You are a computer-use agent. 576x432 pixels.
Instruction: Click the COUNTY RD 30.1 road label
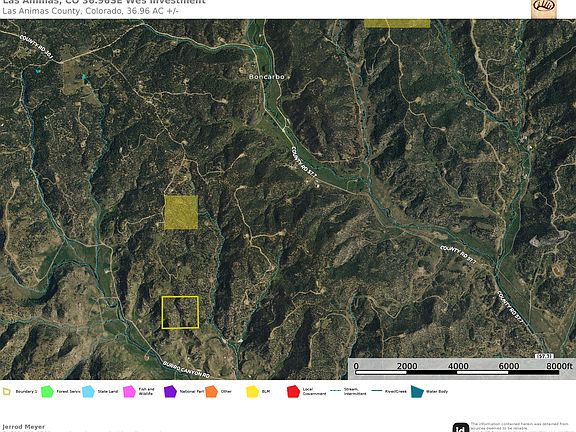tap(36, 47)
